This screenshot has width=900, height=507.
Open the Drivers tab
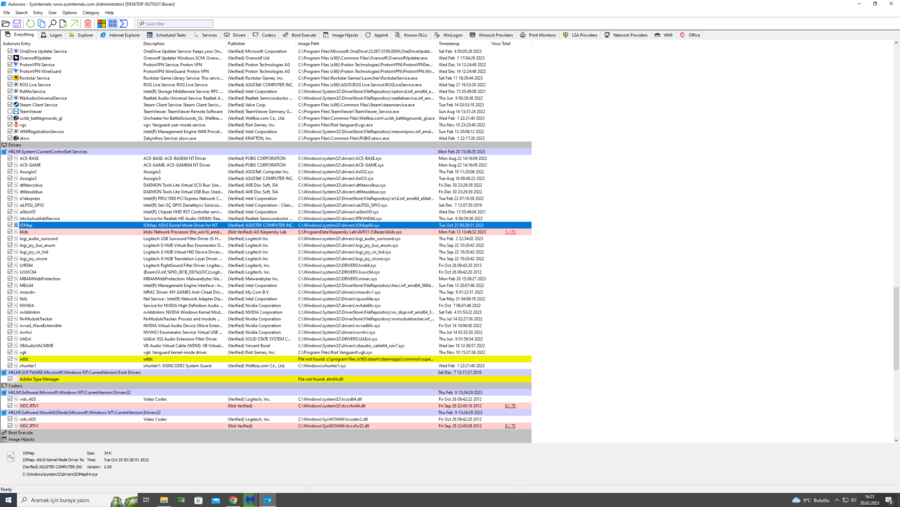point(235,35)
